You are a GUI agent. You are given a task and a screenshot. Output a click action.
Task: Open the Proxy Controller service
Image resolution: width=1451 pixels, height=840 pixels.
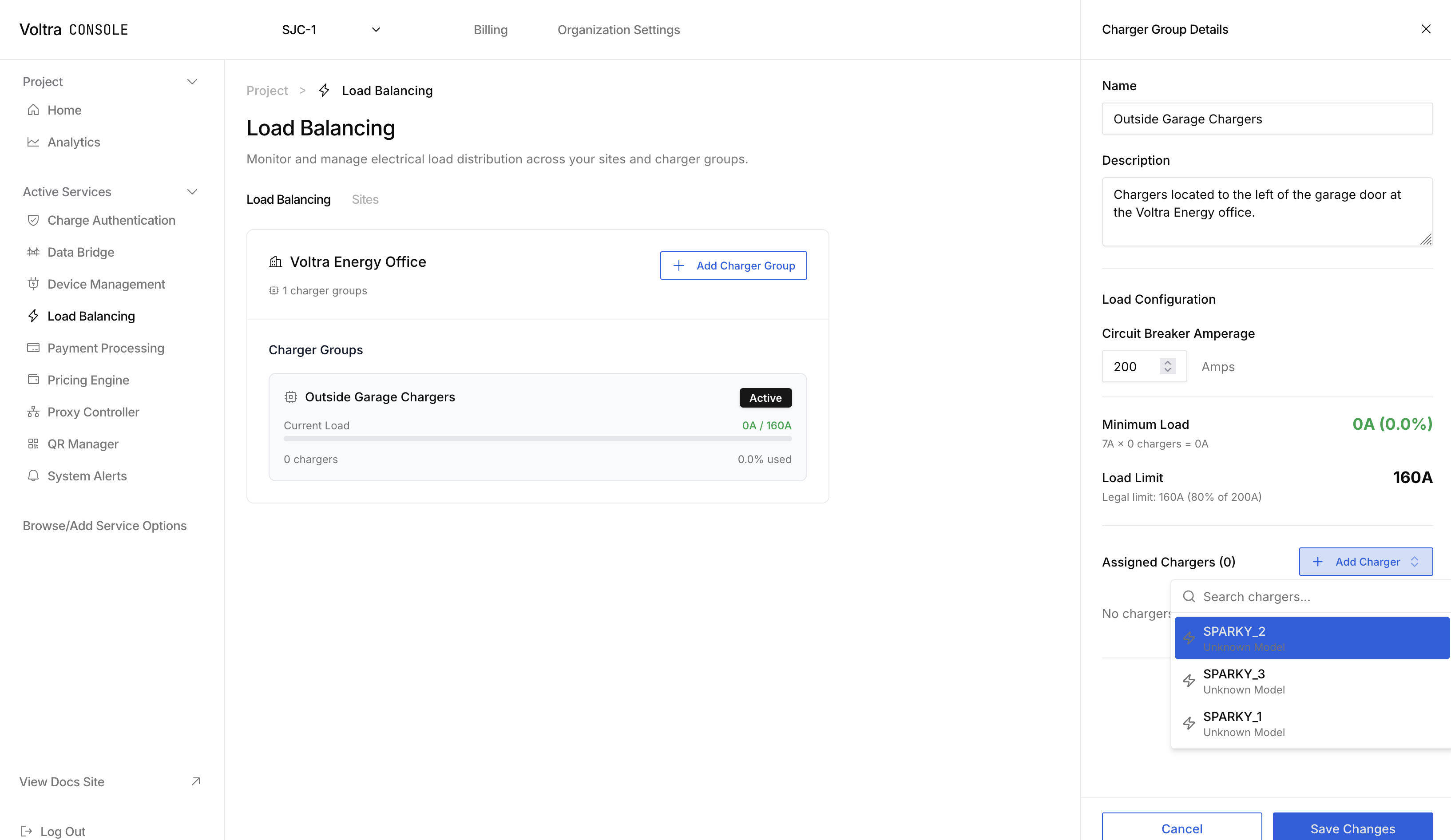click(x=93, y=412)
